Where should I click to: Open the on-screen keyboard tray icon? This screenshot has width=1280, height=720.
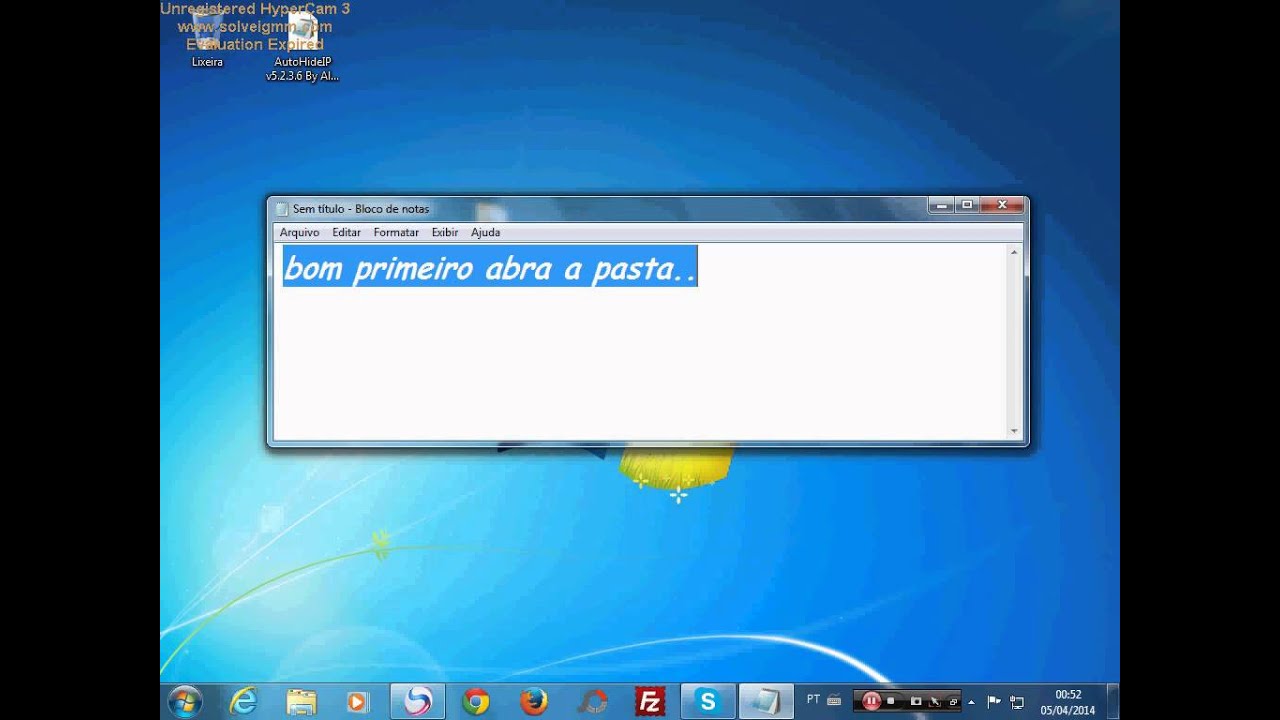pos(834,701)
